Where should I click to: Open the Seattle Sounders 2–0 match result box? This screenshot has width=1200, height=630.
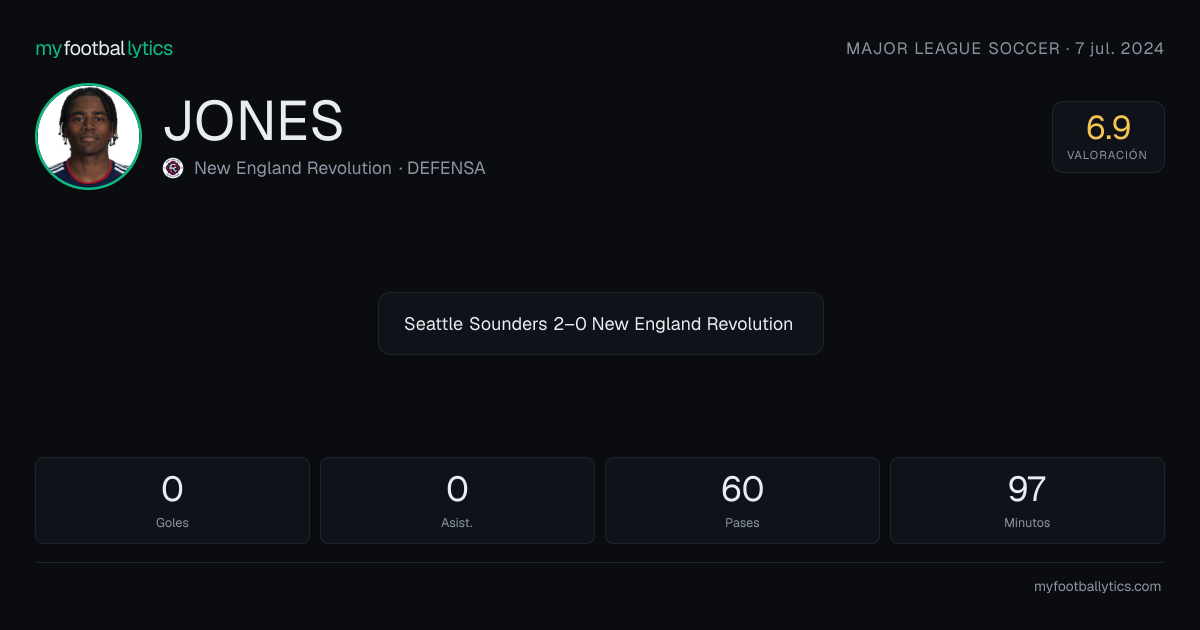point(600,324)
